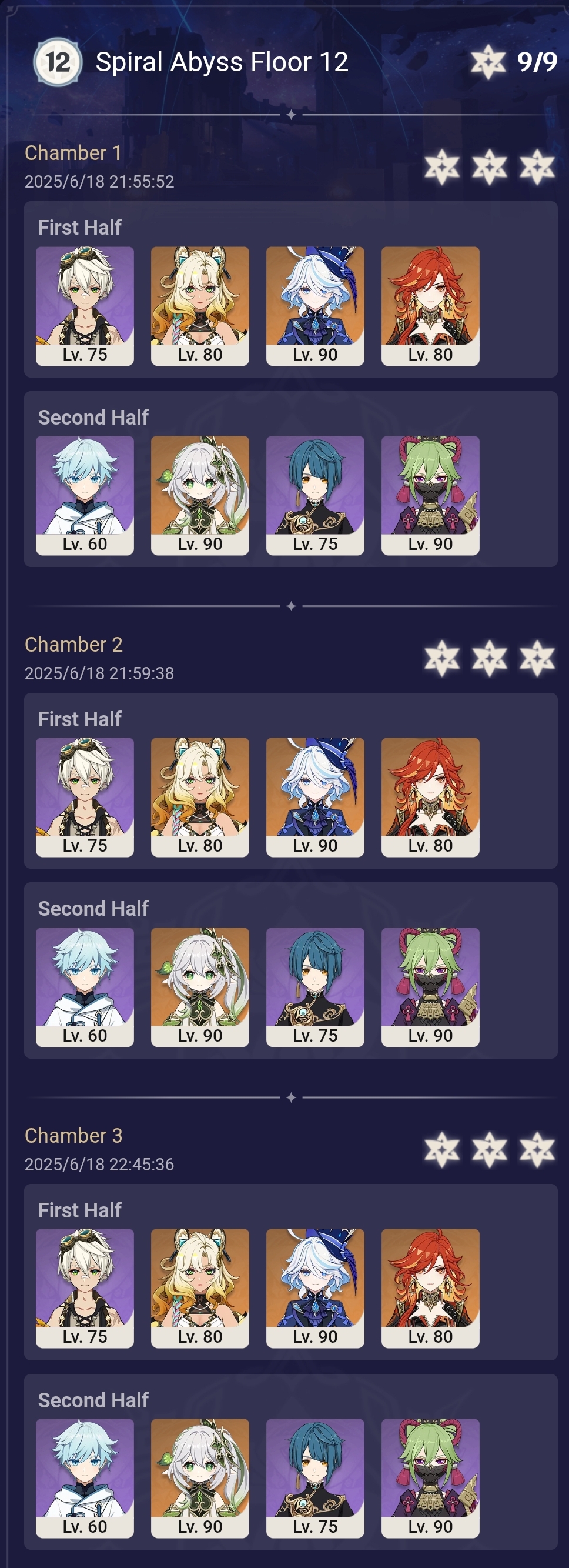Select masked green-haired Lv. 90 character, Chamber 1
569x1568 pixels.
430,495
